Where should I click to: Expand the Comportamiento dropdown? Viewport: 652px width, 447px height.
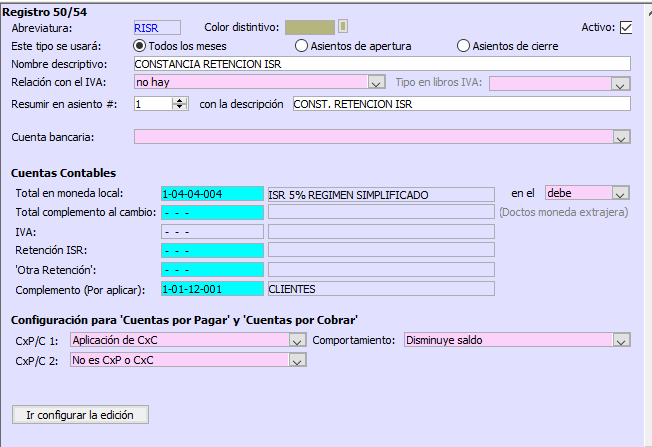click(621, 341)
